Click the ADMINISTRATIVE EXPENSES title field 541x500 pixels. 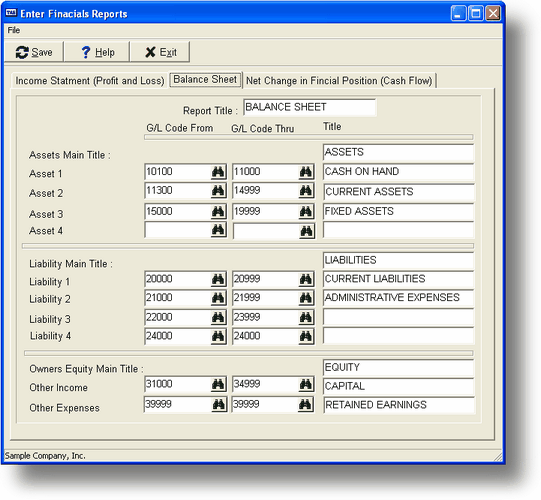coord(399,298)
